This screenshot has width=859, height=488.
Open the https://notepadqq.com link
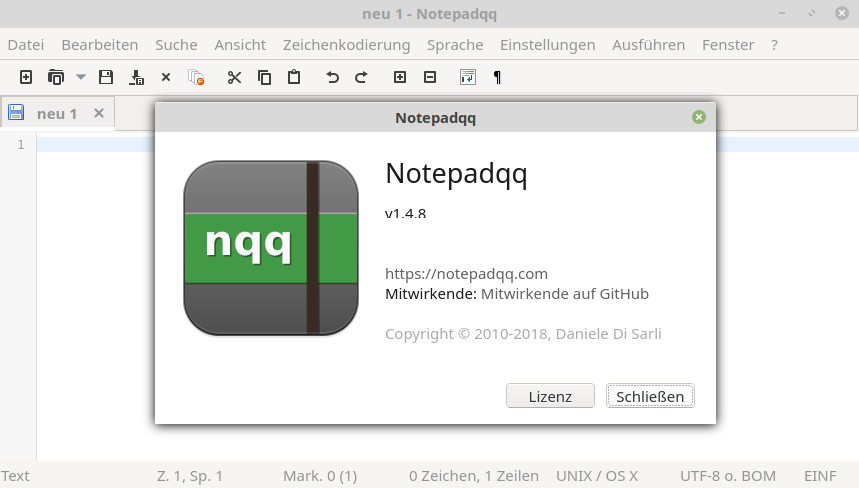466,273
